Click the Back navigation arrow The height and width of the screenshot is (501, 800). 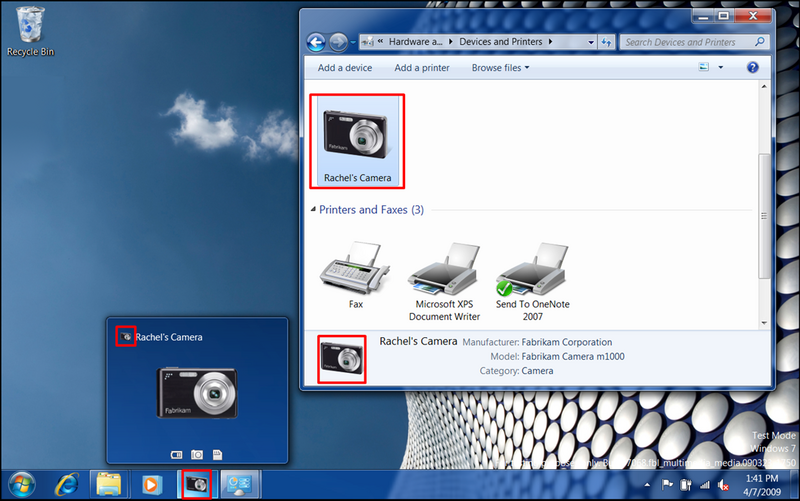coord(317,42)
